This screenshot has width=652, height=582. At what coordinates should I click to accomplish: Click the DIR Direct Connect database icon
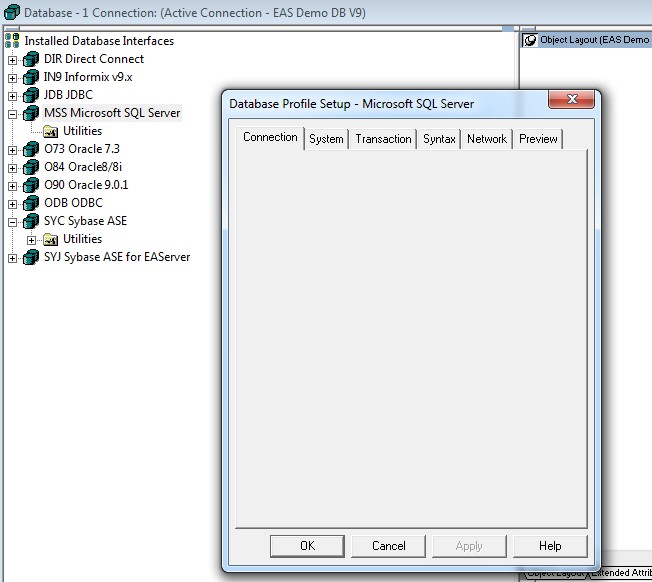pos(31,59)
